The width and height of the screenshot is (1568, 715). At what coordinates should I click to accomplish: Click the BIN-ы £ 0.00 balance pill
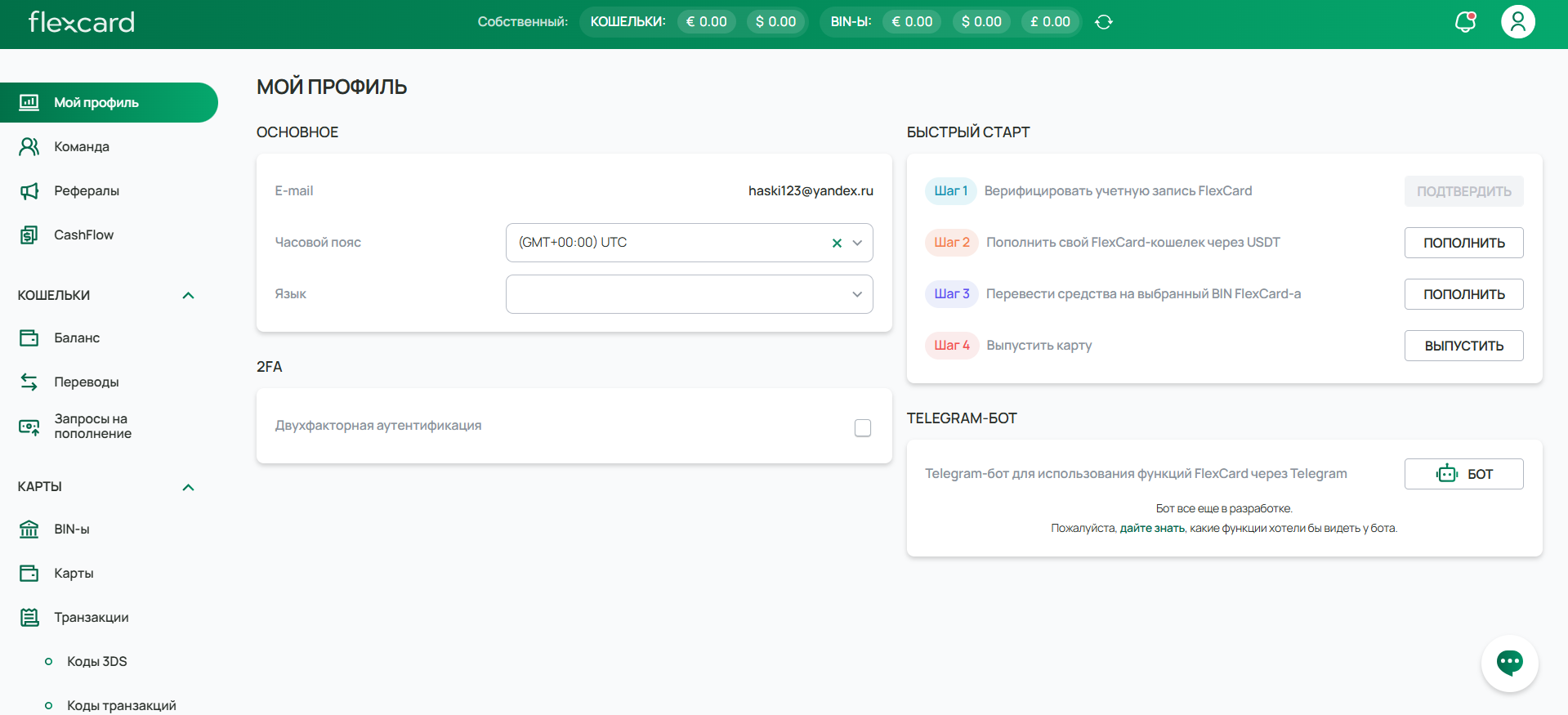[1050, 22]
